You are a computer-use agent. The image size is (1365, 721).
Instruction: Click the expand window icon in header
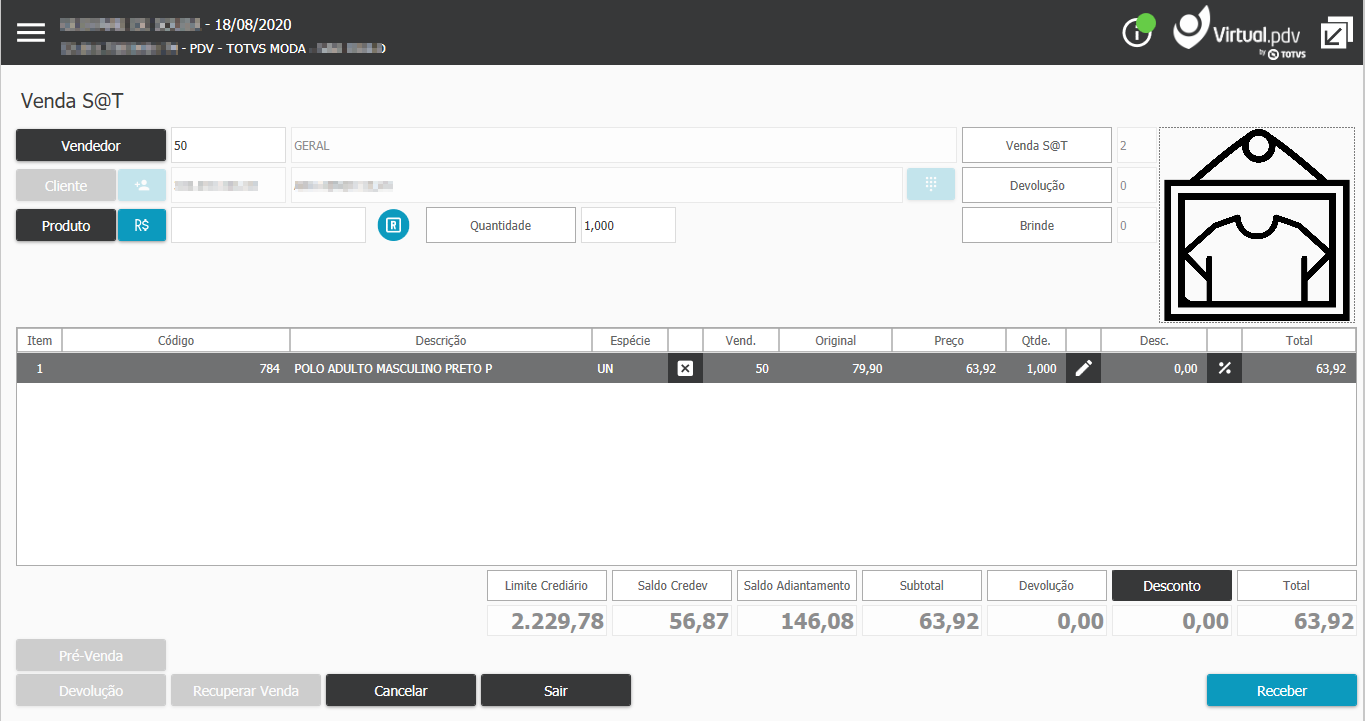[1336, 33]
